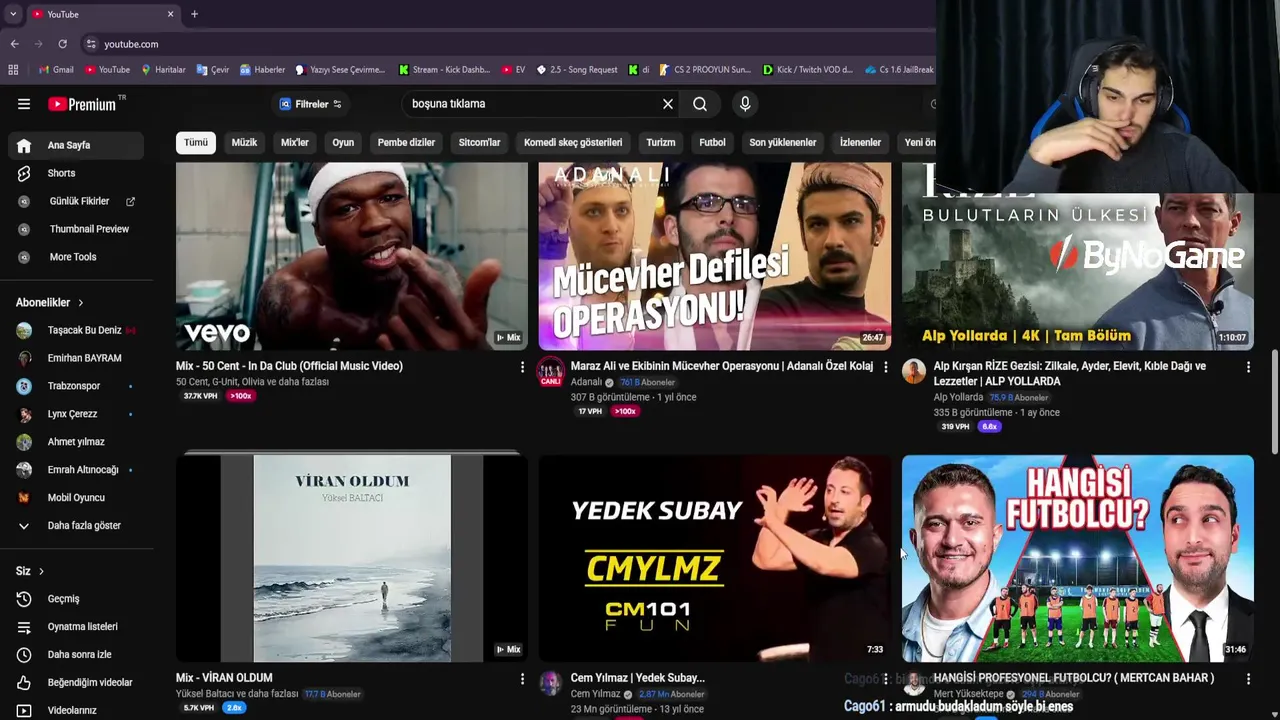Select the Sitcom'lar filter chip
1280x720 pixels.
[479, 142]
